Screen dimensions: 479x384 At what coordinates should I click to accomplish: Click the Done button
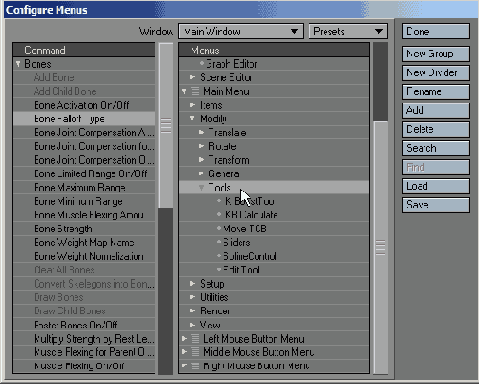(x=436, y=31)
